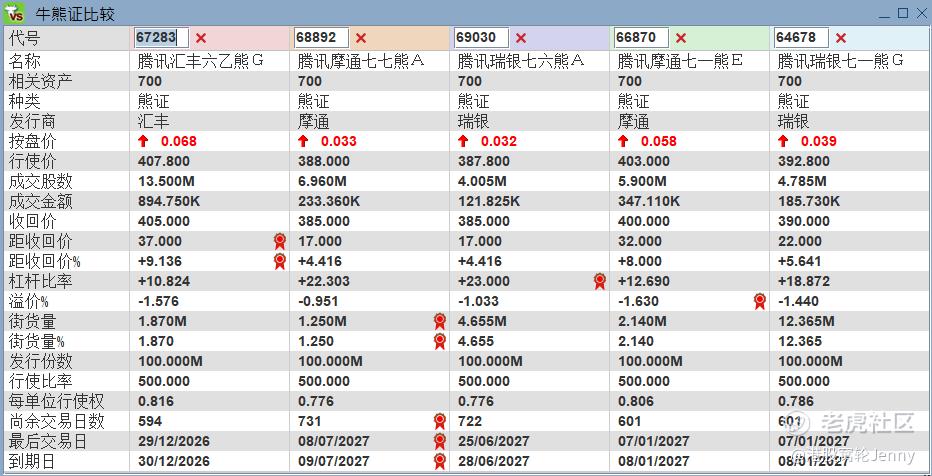Click the award ribbon beside +9.136 距收回价%
The image size is (932, 476).
tap(280, 261)
